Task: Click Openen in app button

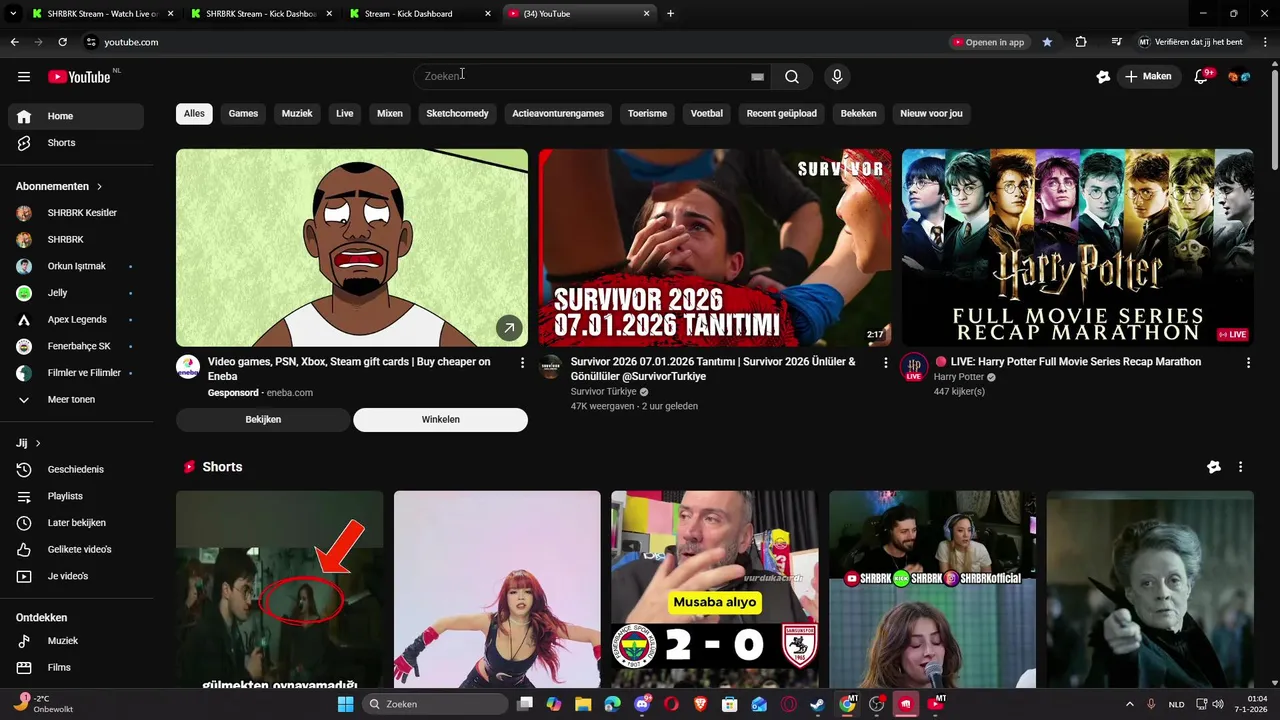Action: (988, 42)
